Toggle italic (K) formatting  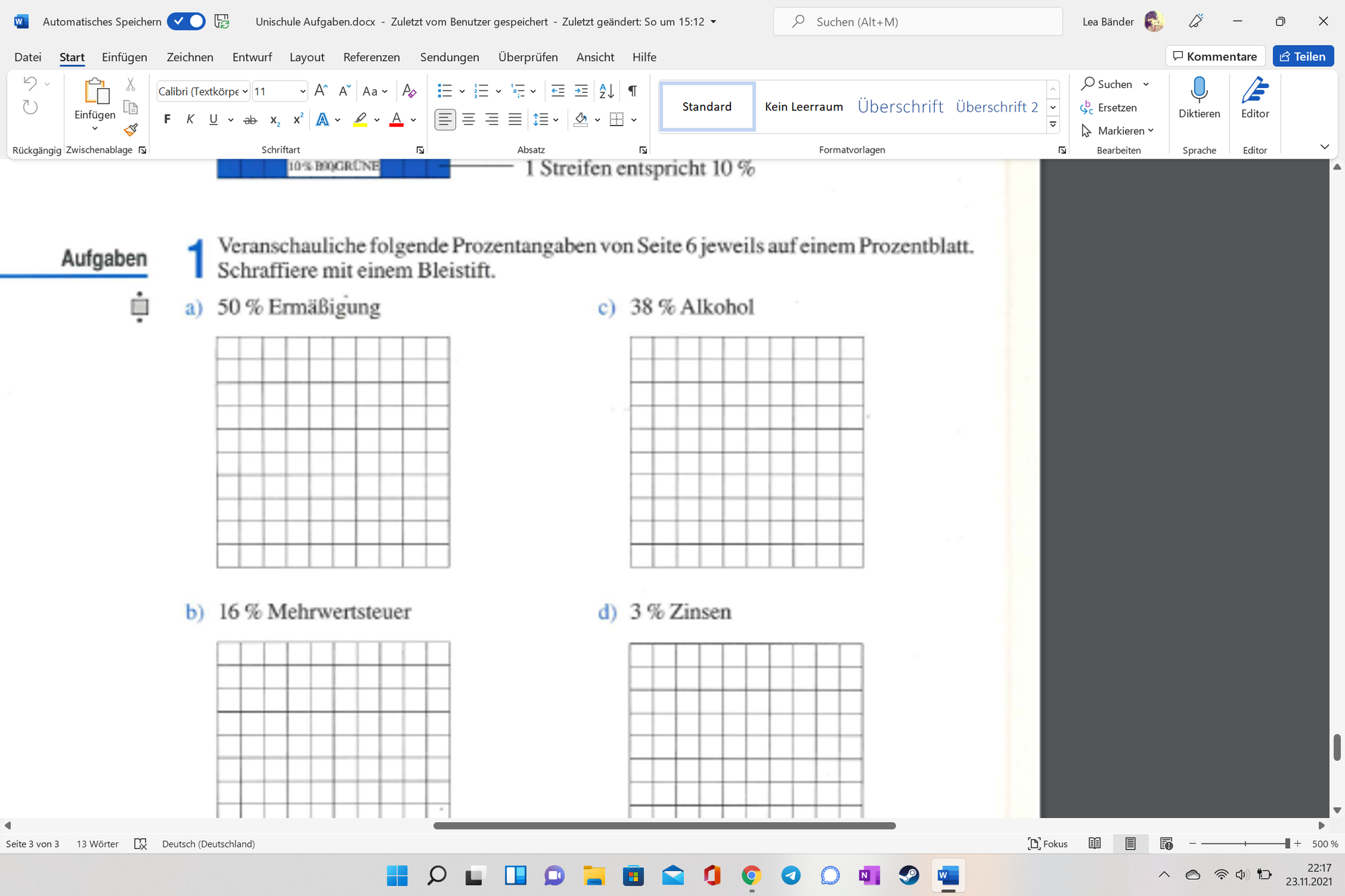pyautogui.click(x=190, y=120)
